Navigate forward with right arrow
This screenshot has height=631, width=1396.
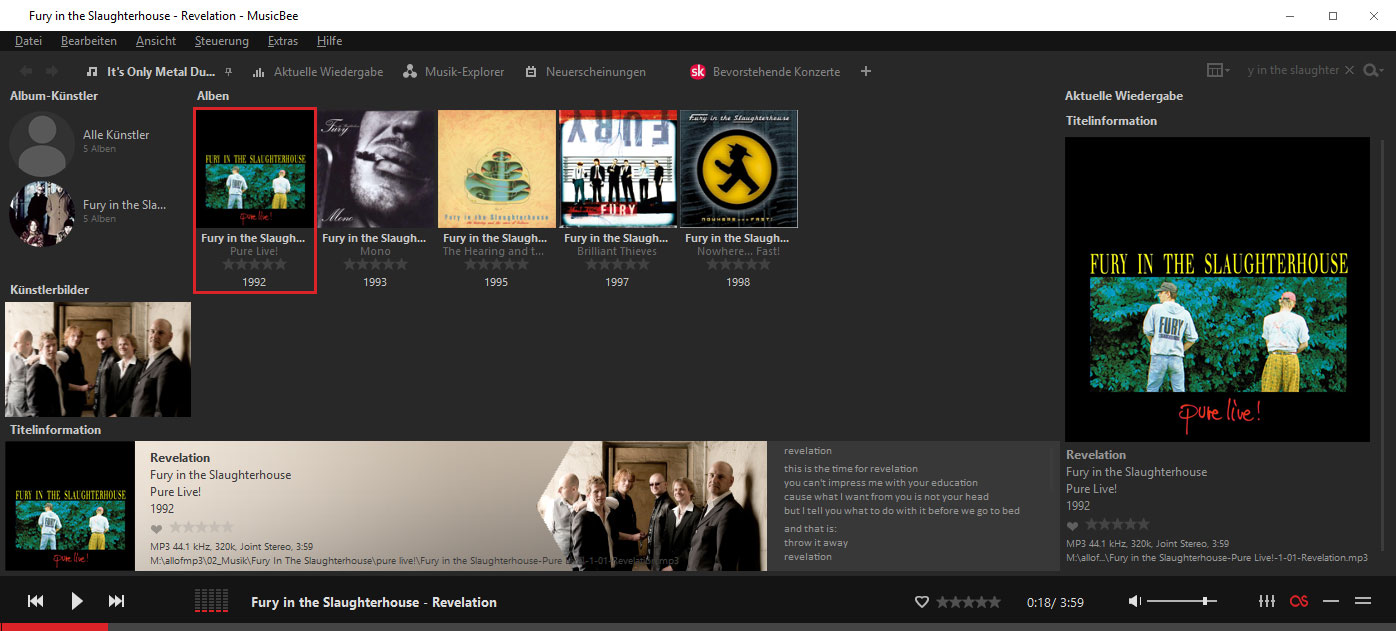(x=52, y=71)
